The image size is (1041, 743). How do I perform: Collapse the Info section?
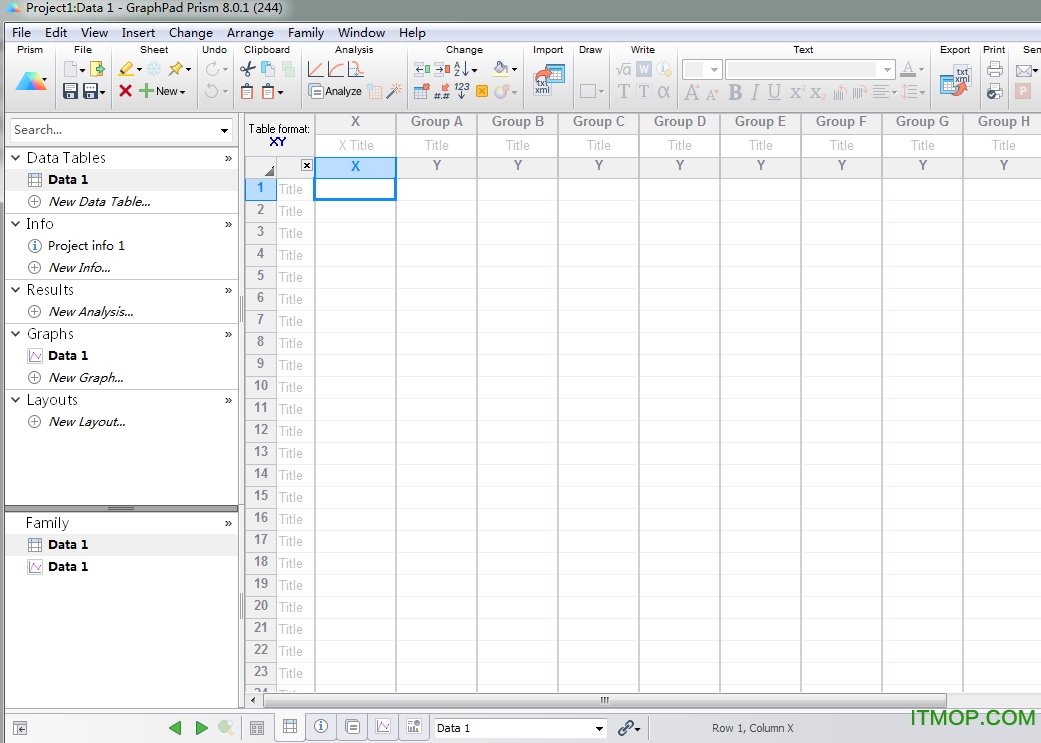(16, 224)
